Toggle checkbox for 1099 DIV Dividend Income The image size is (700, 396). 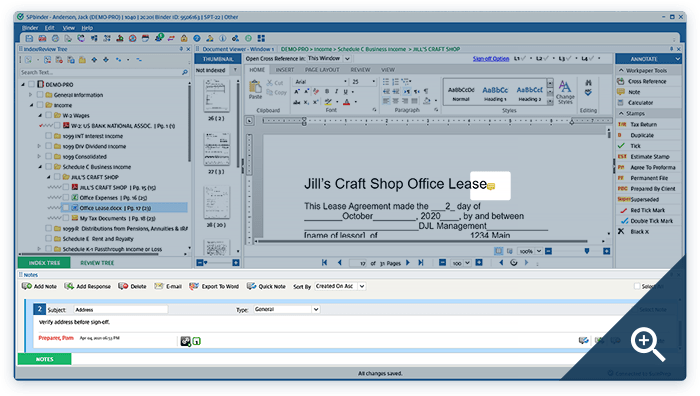click(x=48, y=146)
